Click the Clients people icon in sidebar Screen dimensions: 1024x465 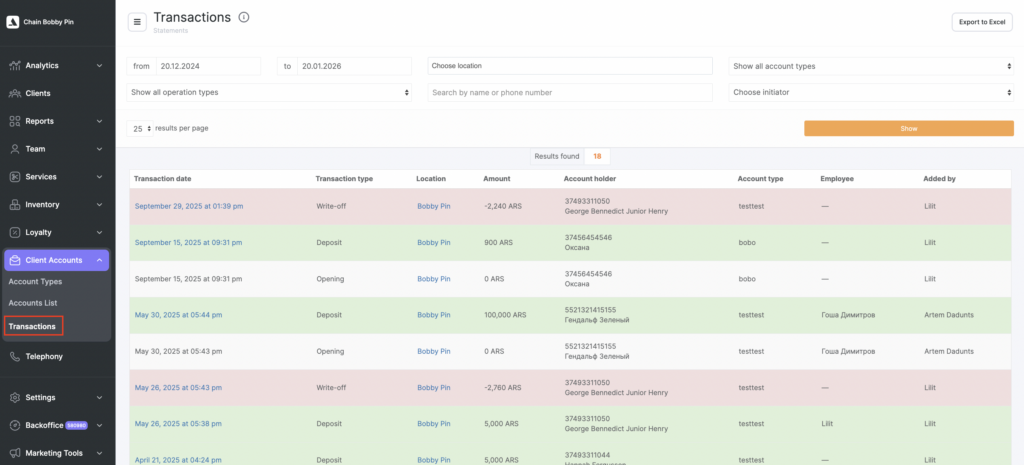(14, 93)
